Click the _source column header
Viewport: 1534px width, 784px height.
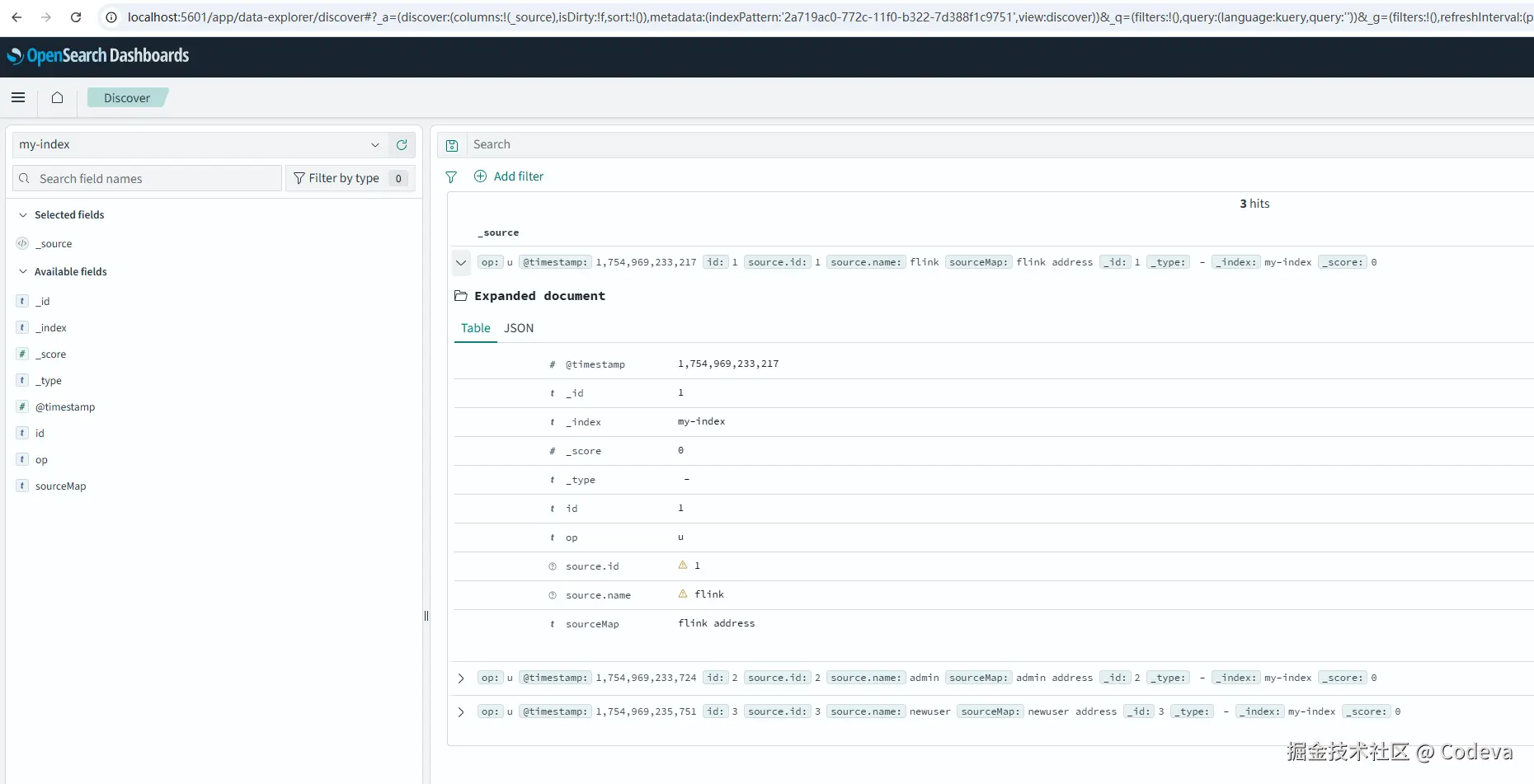[x=498, y=232]
